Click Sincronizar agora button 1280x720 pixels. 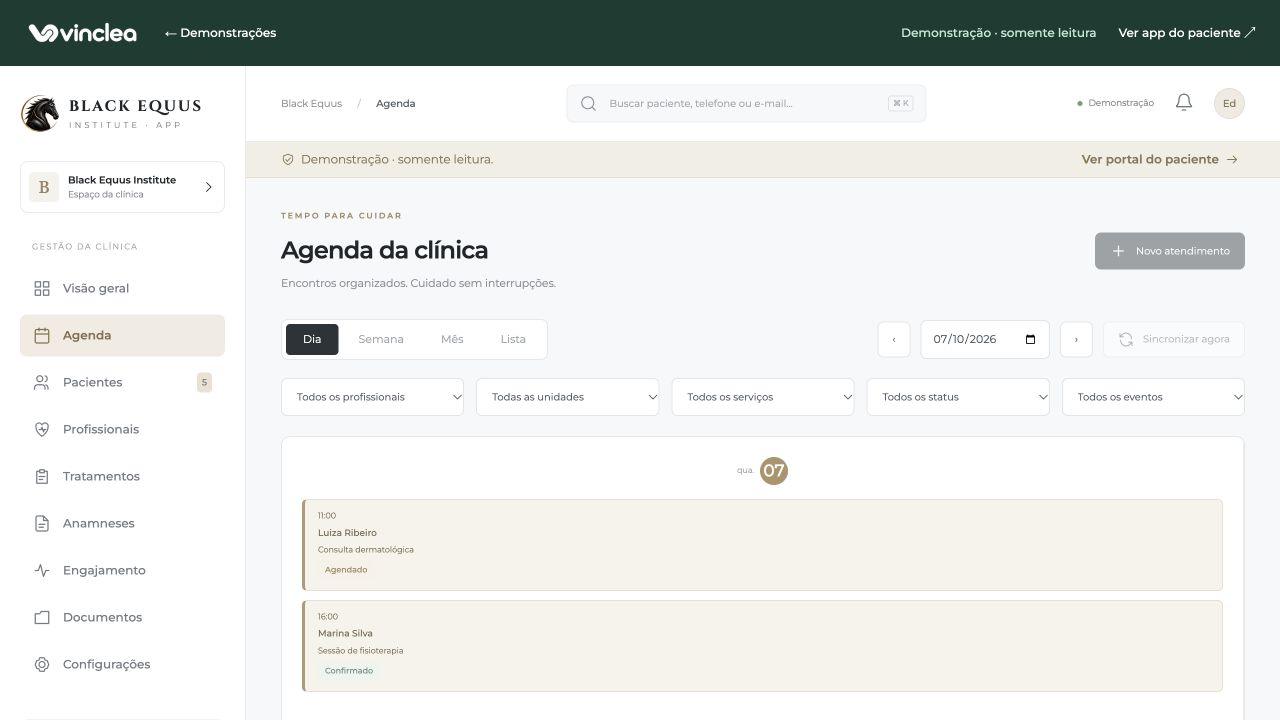click(1174, 339)
